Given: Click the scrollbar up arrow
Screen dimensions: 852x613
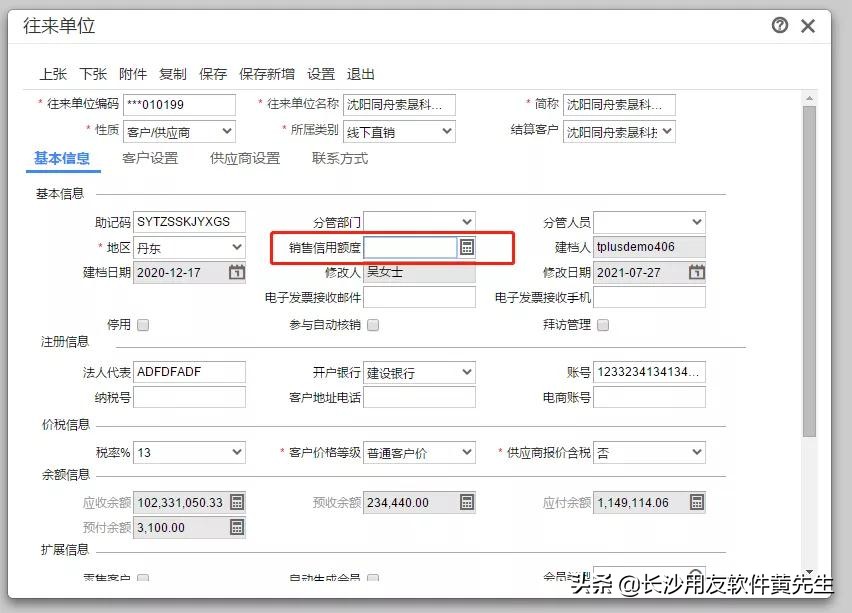Looking at the screenshot, I should point(810,98).
